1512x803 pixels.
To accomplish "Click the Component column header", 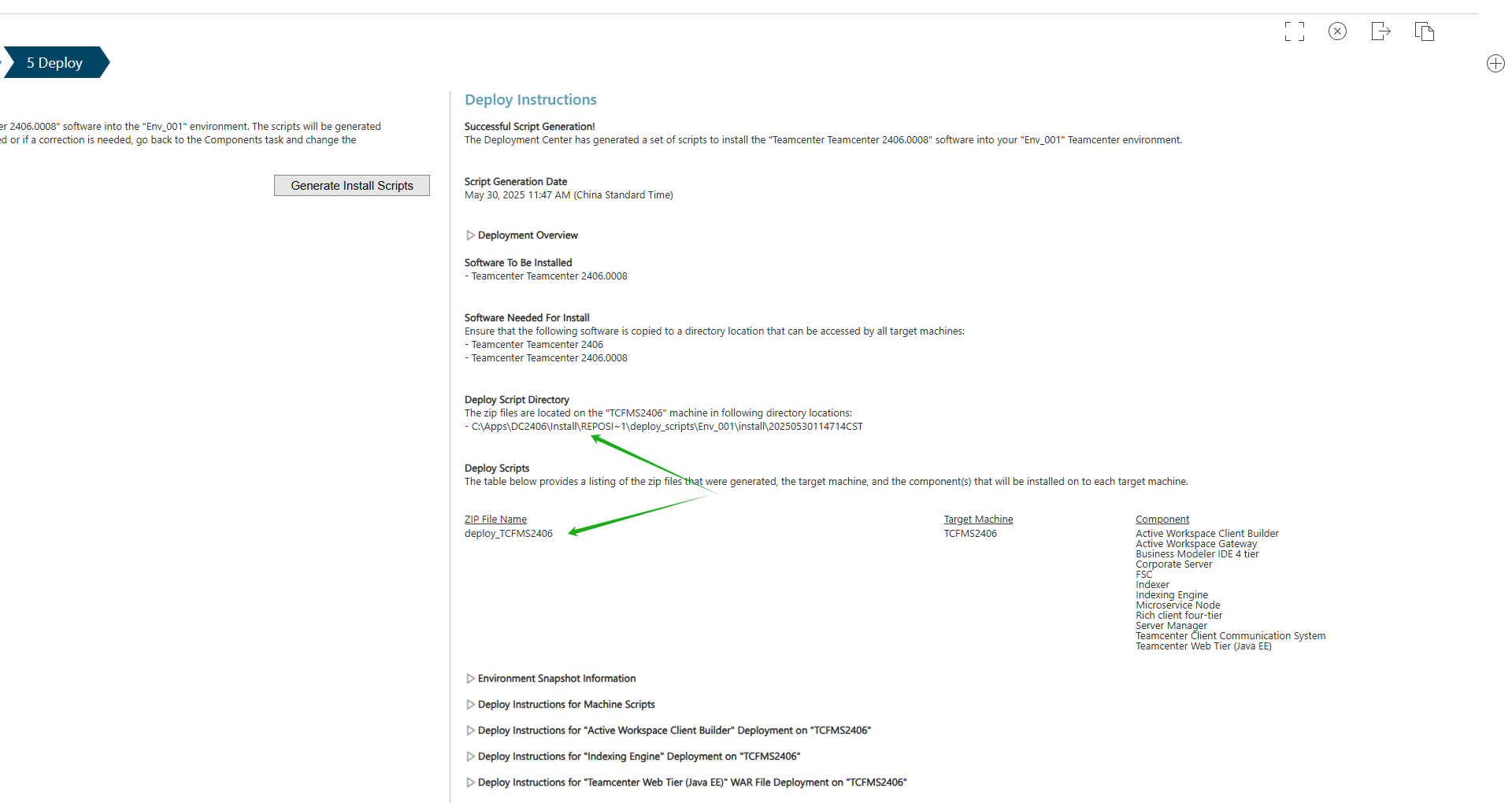I will point(1162,520).
